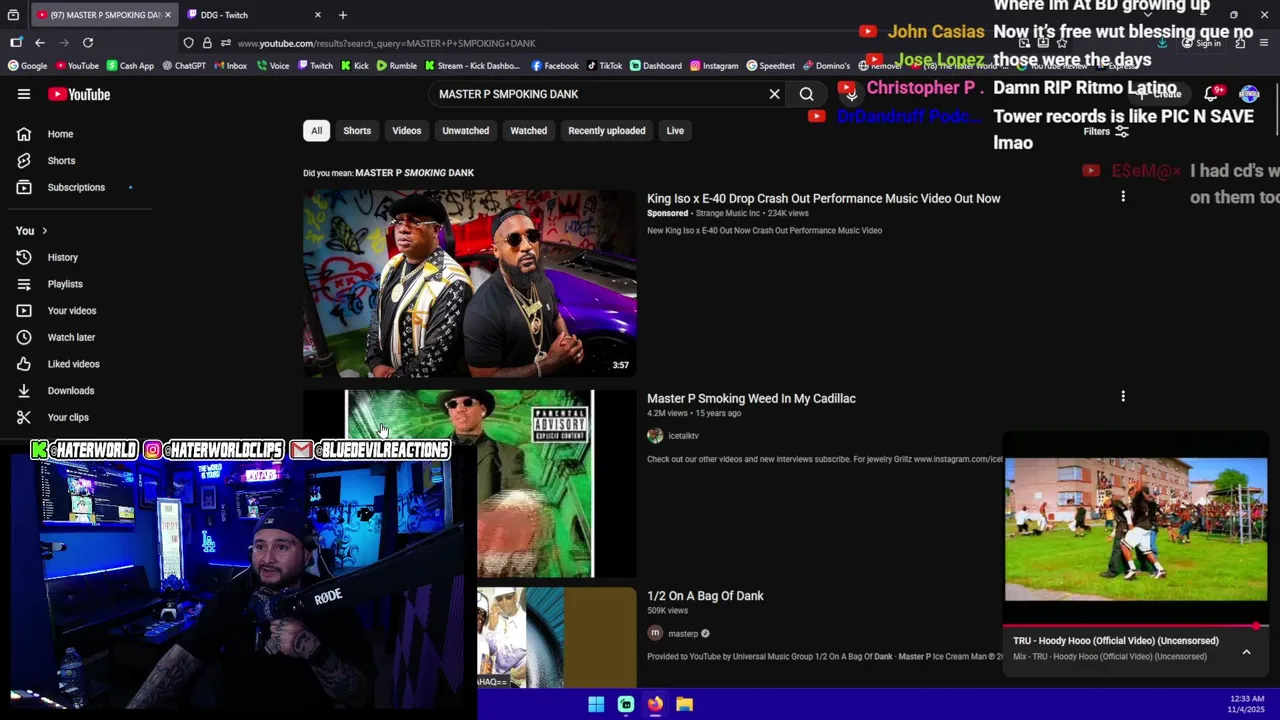Click the tracking protection shield icon

(188, 43)
